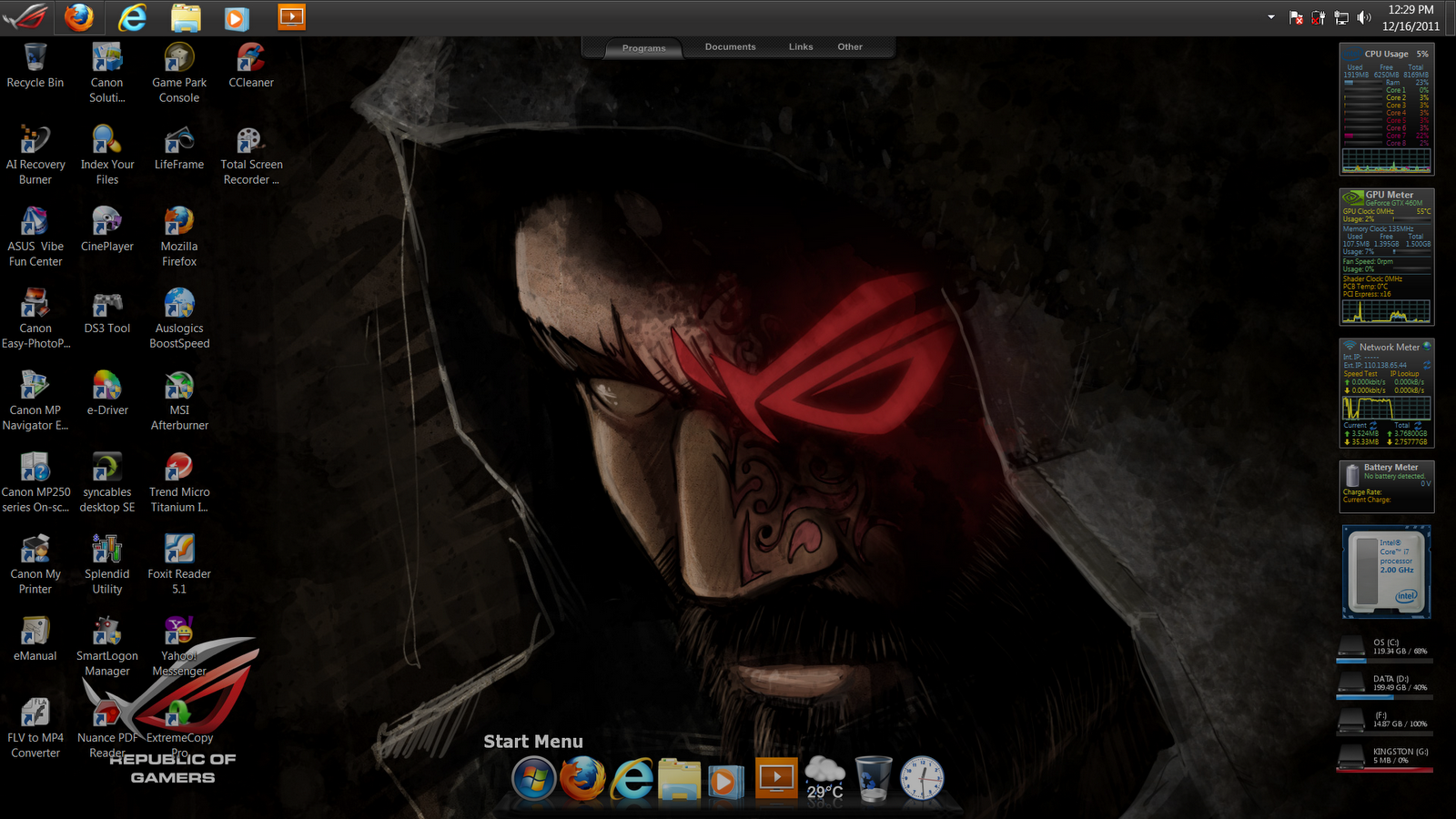Open the Recycle Bin desktop icon

[x=35, y=66]
